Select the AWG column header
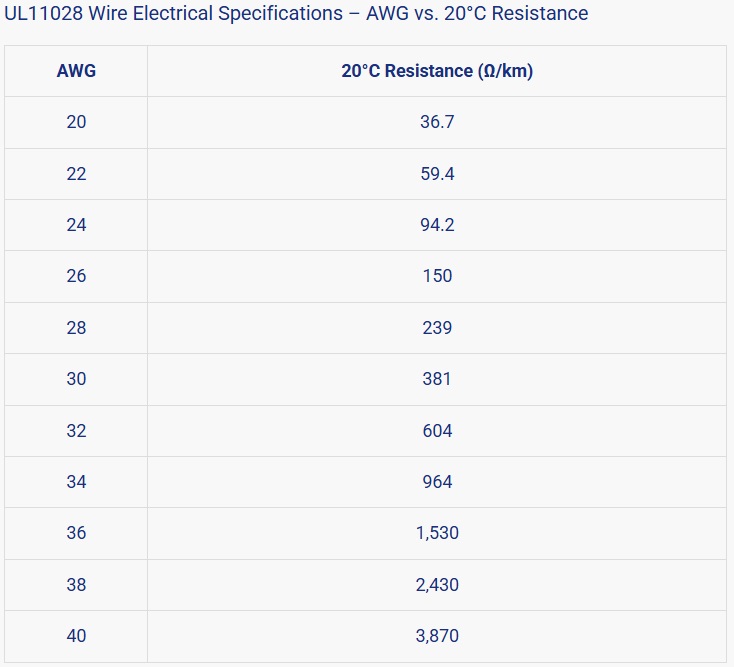Image resolution: width=734 pixels, height=667 pixels. pyautogui.click(x=76, y=71)
